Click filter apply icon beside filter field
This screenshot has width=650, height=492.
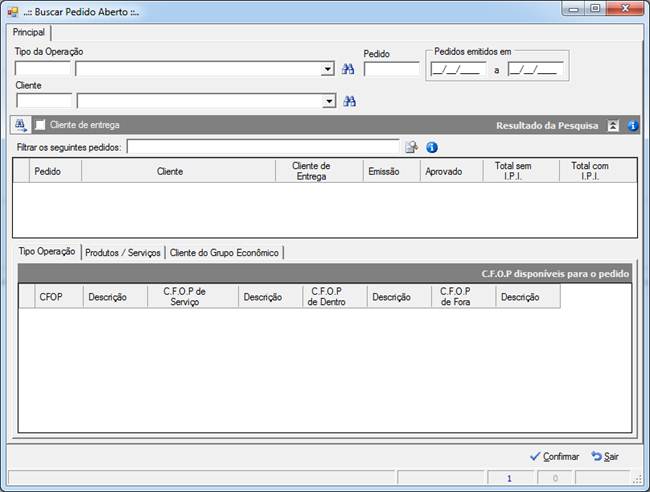411,147
